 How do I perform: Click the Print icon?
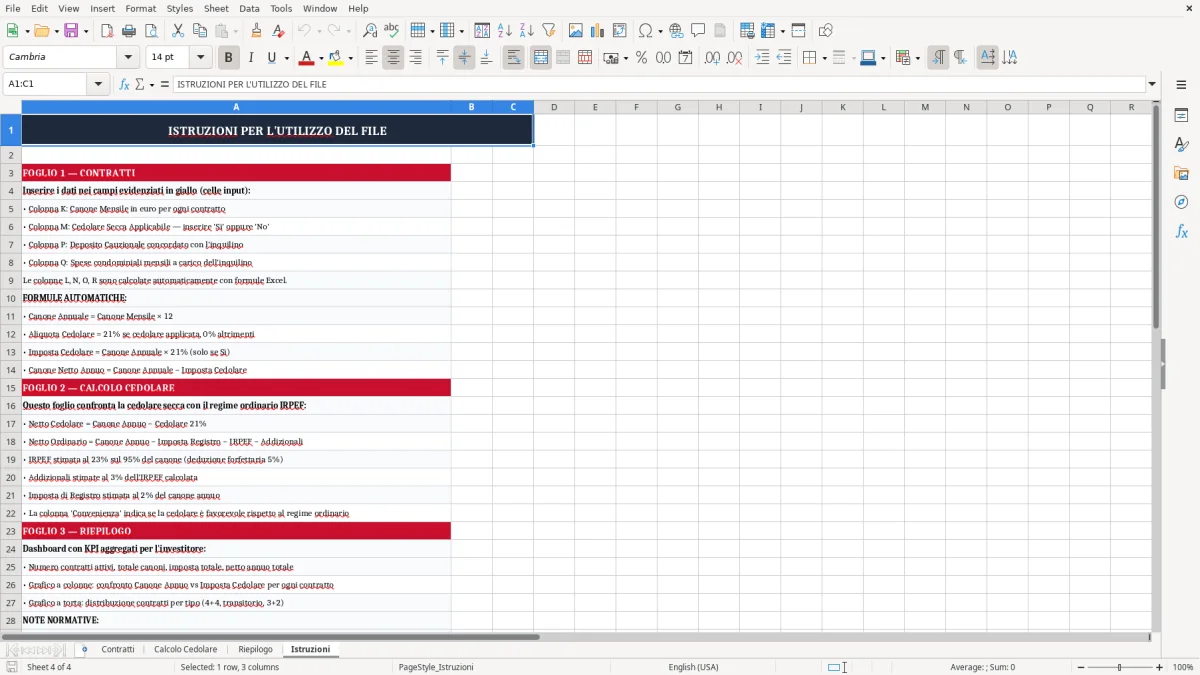(x=128, y=31)
